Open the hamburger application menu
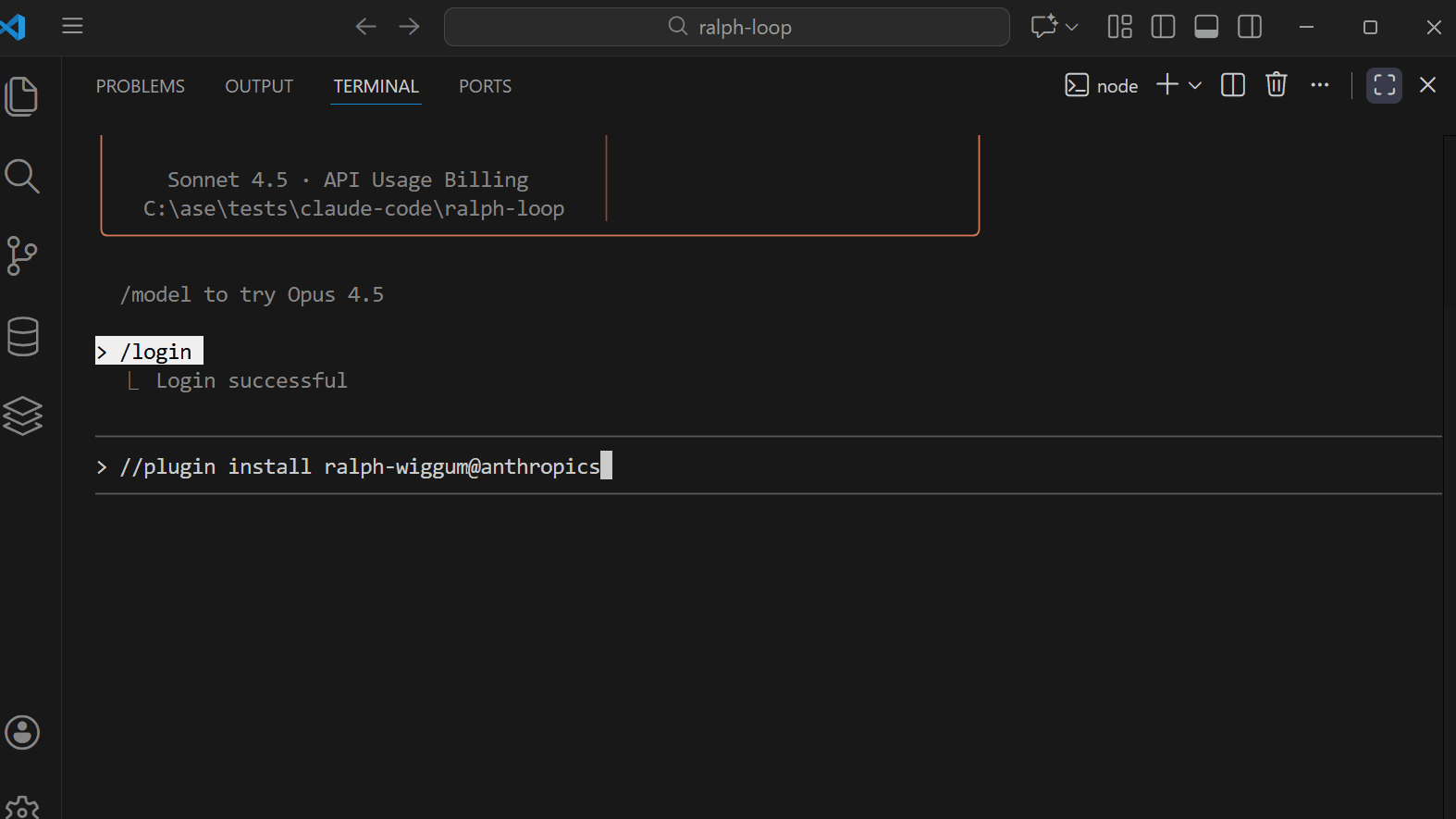Viewport: 1456px width, 819px height. click(72, 27)
